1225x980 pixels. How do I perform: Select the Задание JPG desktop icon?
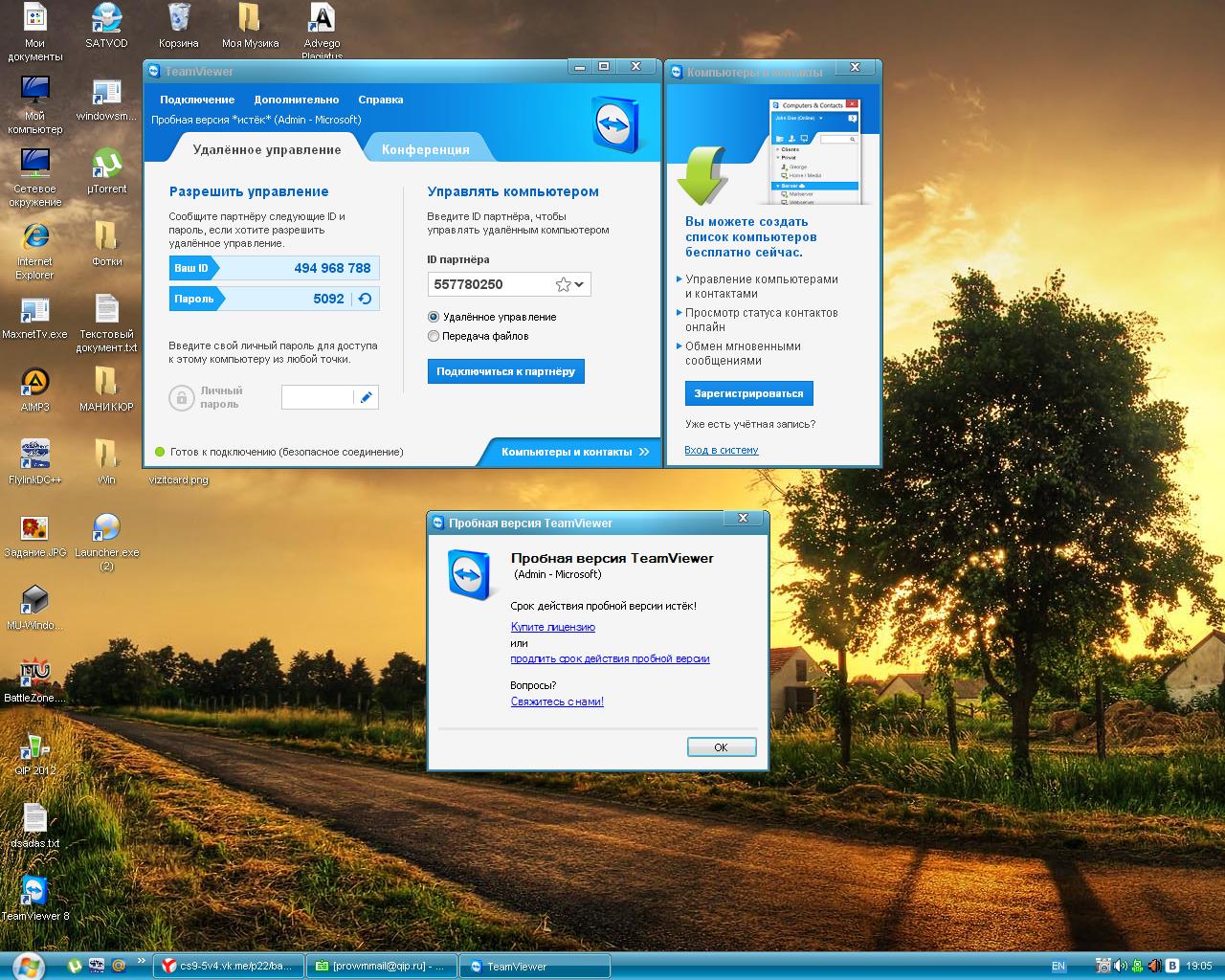[34, 536]
